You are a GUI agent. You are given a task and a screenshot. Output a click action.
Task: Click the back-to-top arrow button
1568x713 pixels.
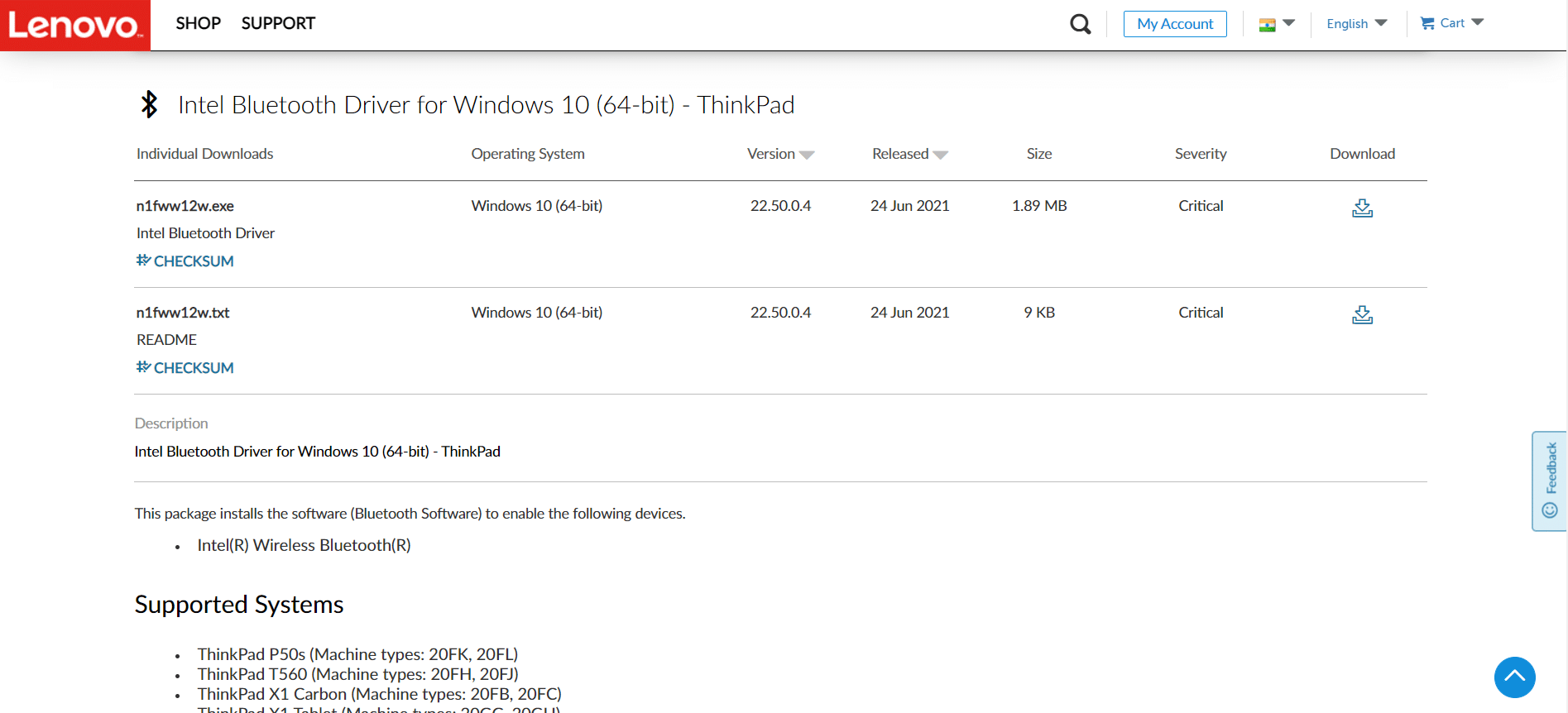1514,677
